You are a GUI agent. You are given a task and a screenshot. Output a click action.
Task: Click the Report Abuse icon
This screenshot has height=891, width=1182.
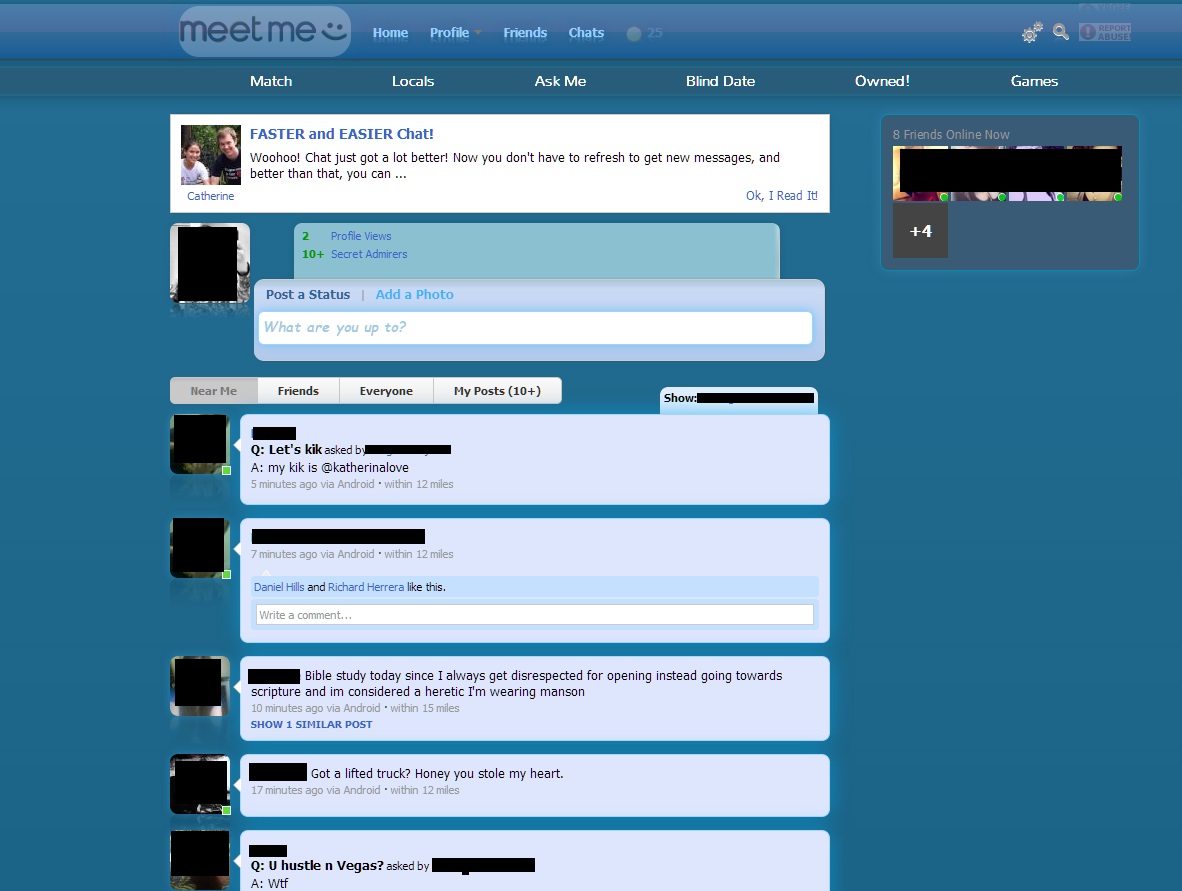pyautogui.click(x=1104, y=31)
